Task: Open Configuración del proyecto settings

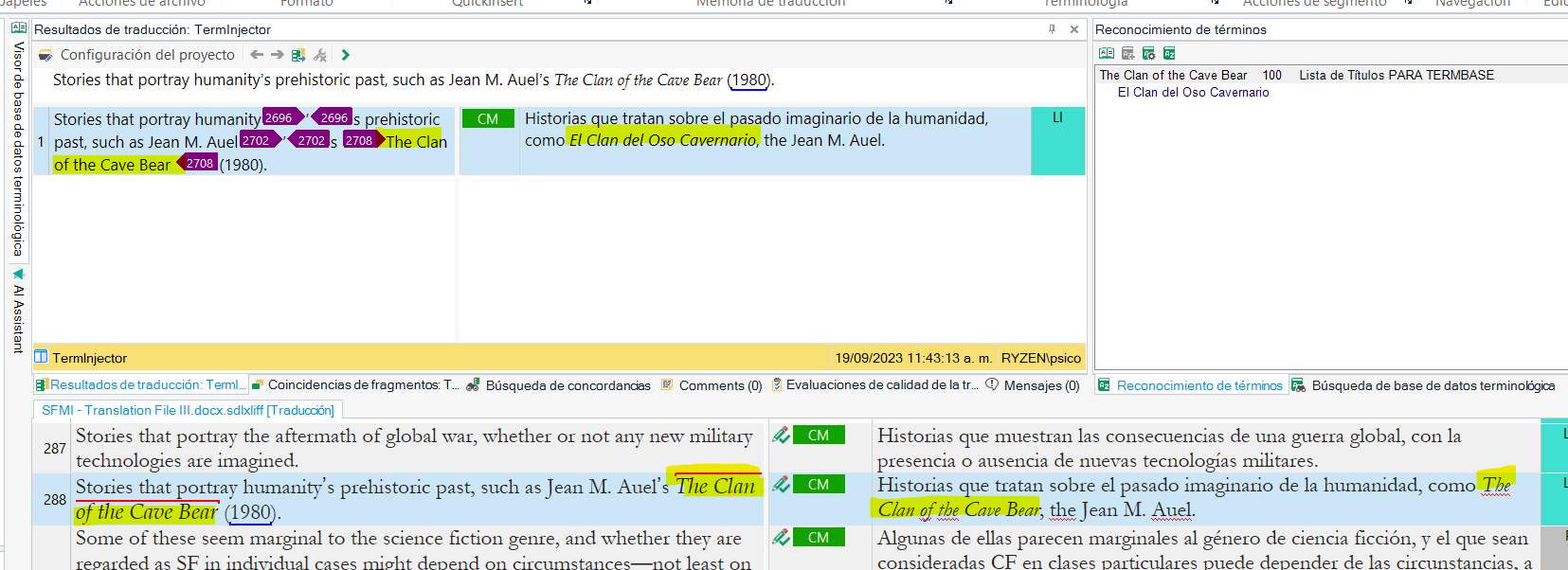Action: click(137, 55)
